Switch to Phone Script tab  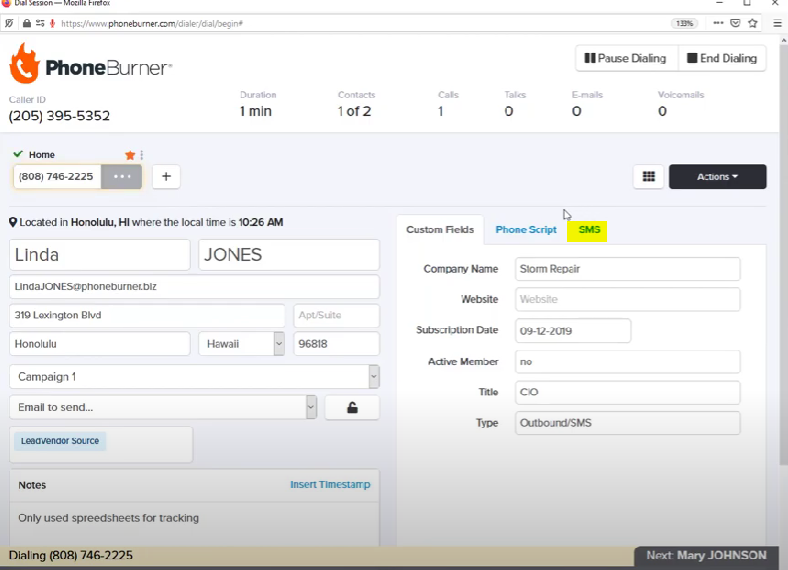(526, 230)
